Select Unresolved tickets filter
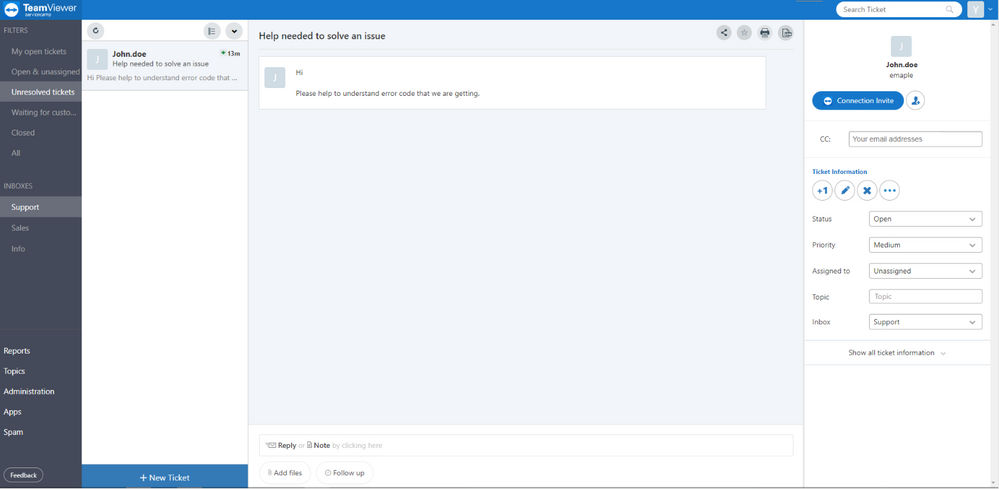Image resolution: width=999 pixels, height=489 pixels. 41,92
